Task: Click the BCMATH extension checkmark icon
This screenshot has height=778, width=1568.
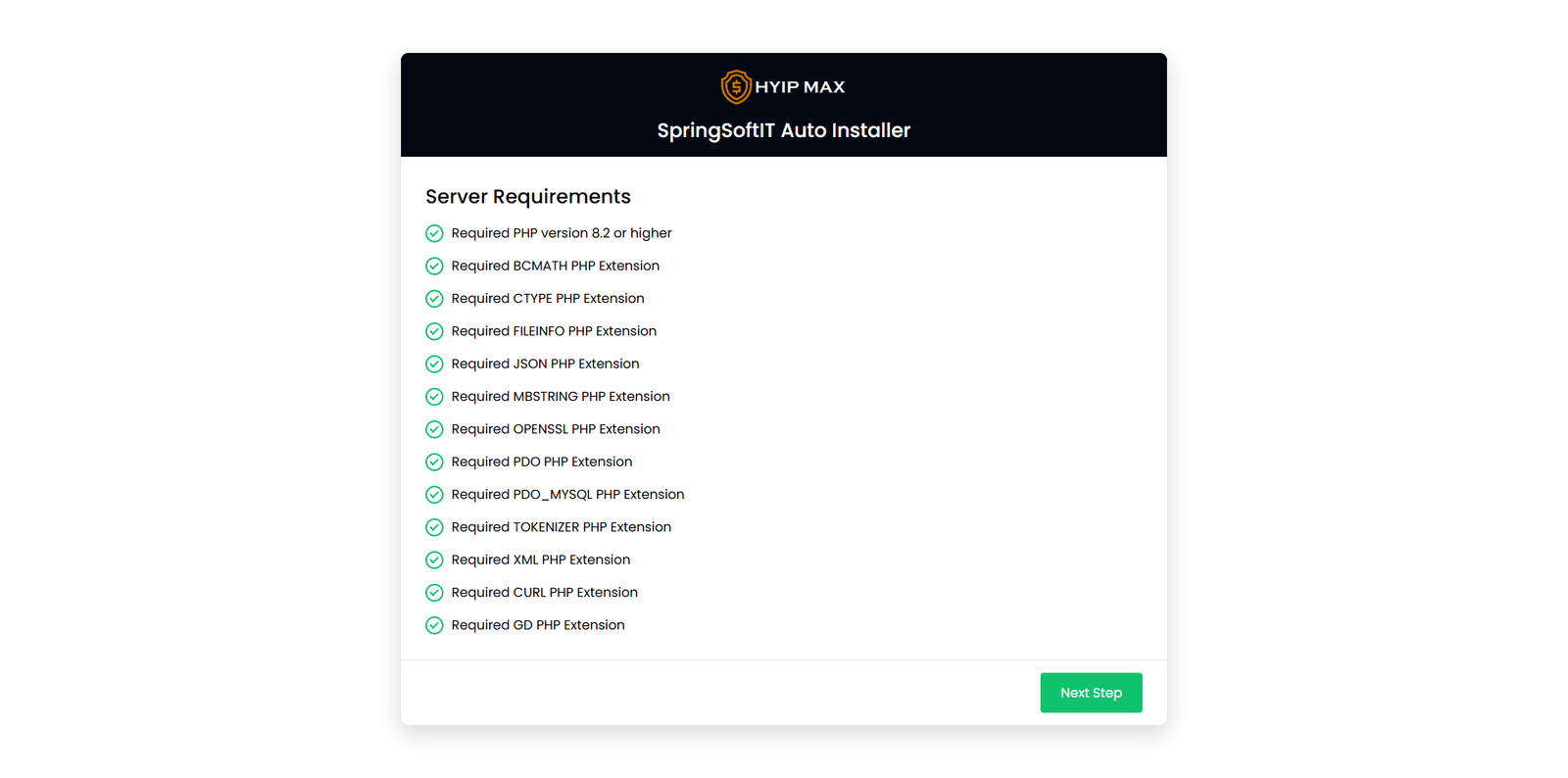Action: click(434, 267)
